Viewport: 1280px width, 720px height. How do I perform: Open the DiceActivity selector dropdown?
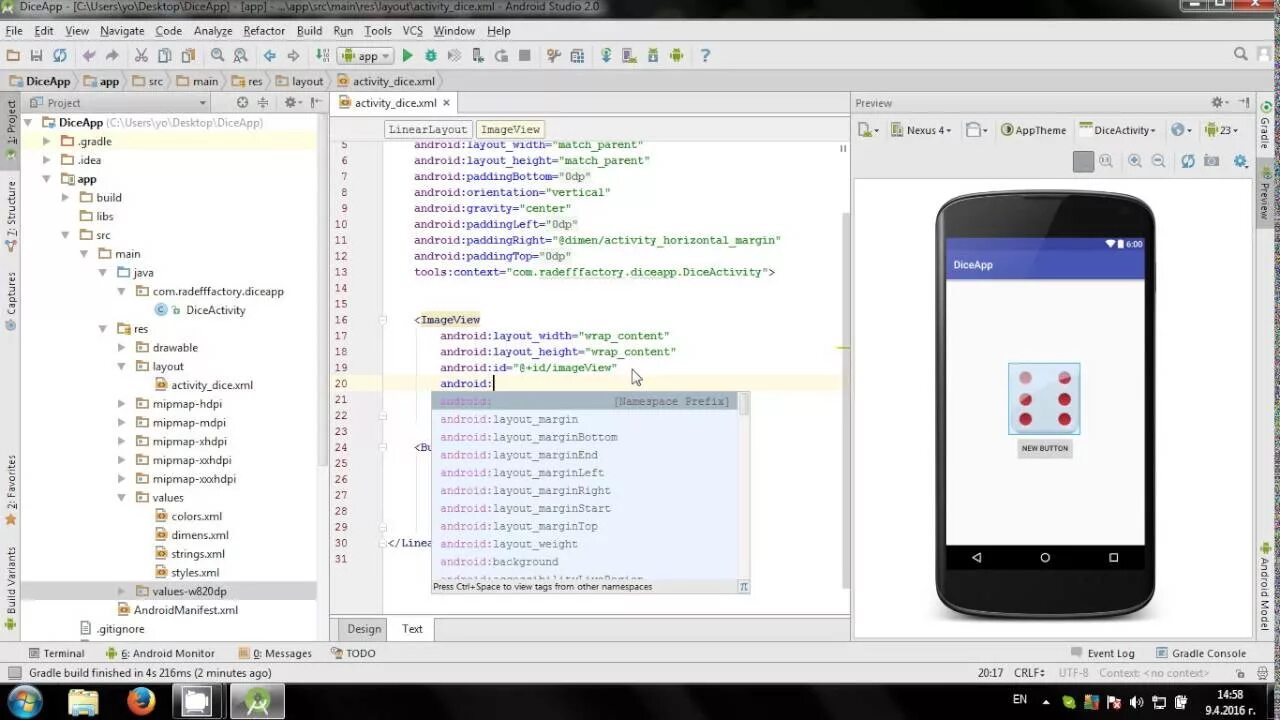pos(1117,130)
